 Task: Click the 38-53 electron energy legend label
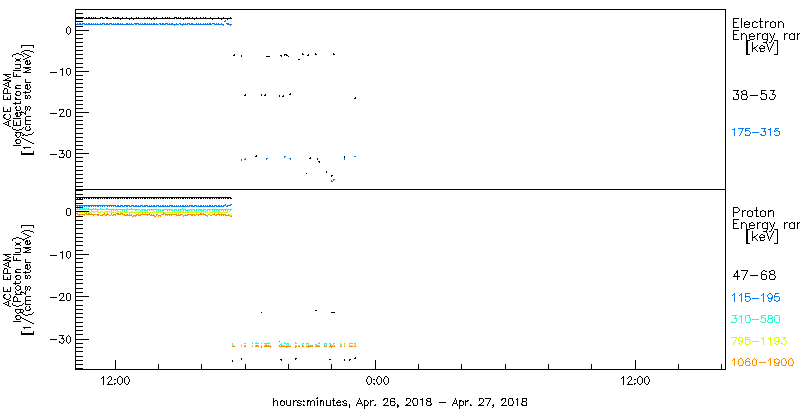pyautogui.click(x=754, y=95)
